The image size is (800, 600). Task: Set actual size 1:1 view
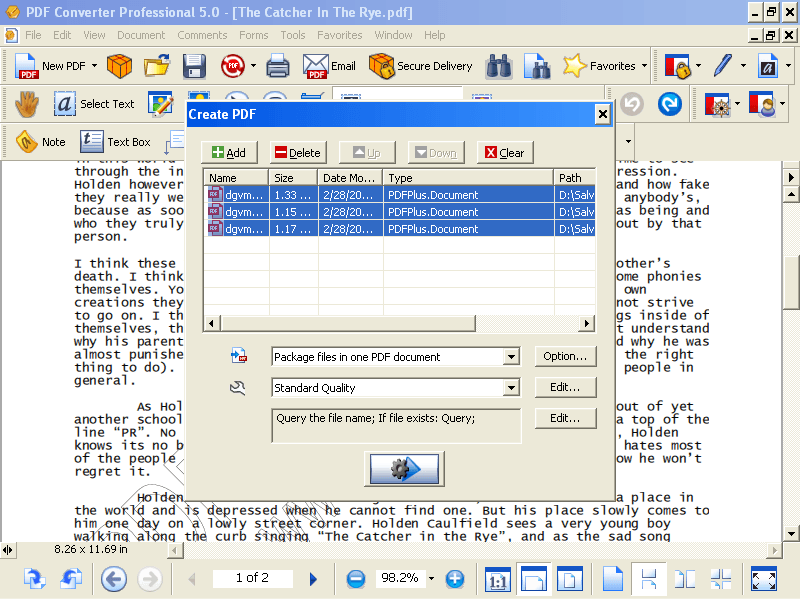(497, 579)
